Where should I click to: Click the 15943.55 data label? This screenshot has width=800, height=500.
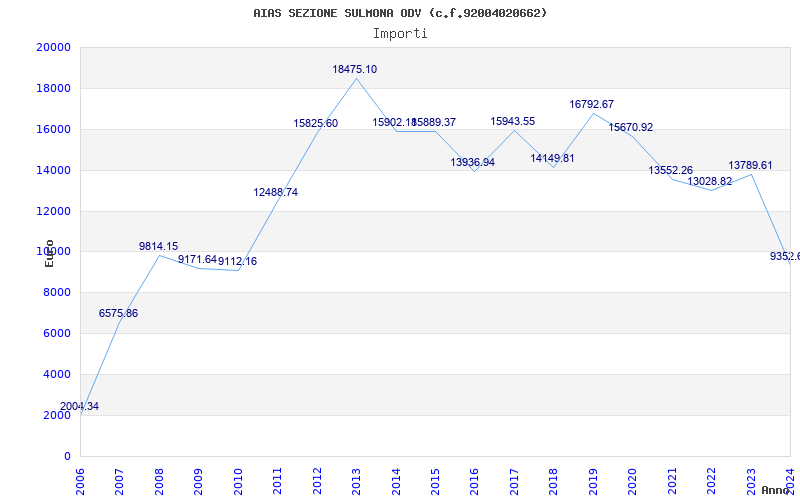513,121
